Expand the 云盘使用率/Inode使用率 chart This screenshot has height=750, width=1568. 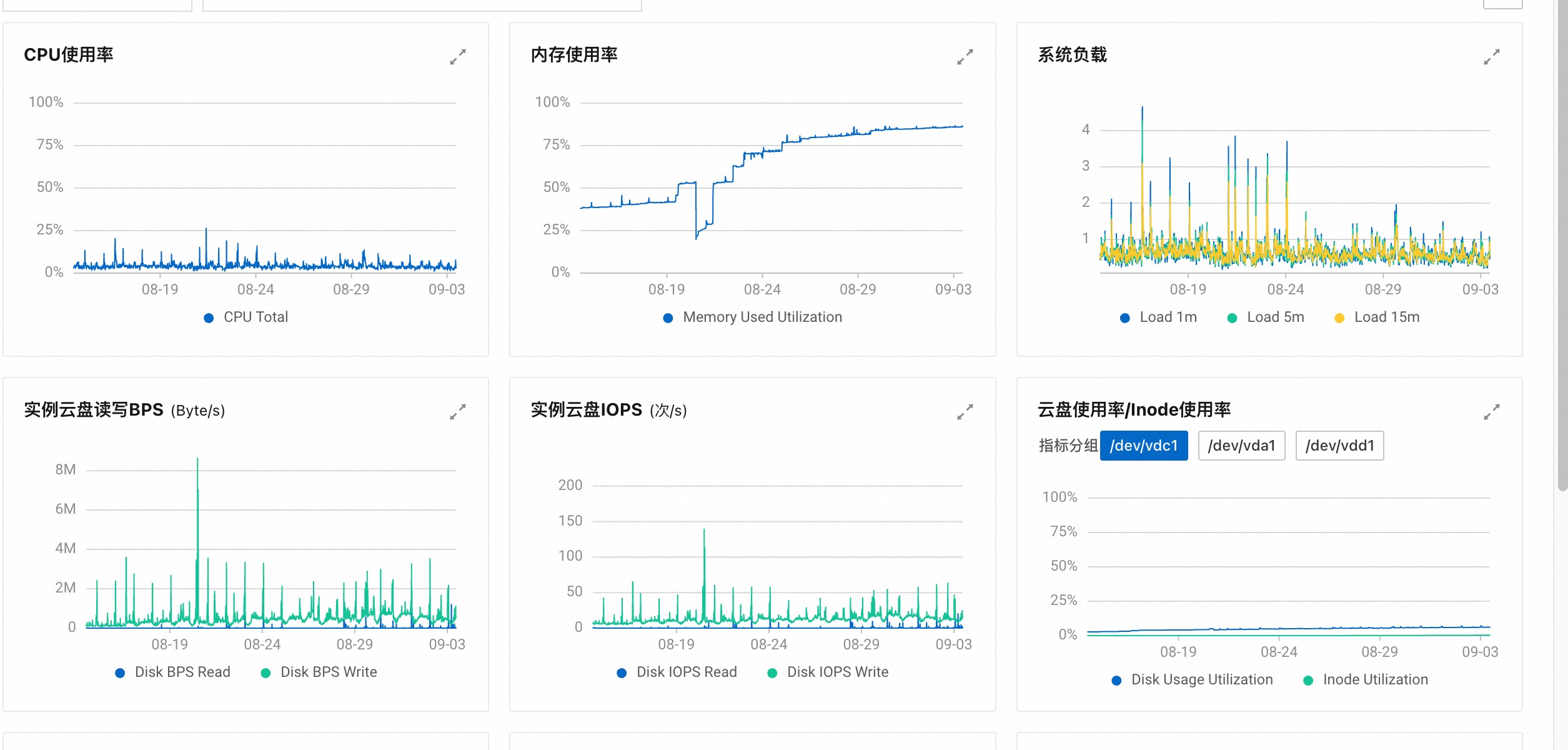click(1492, 412)
